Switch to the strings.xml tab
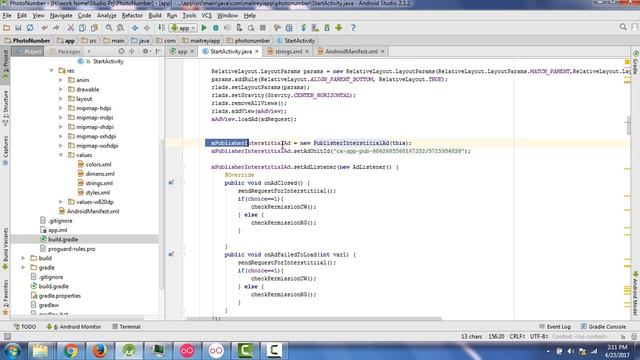 (x=288, y=51)
